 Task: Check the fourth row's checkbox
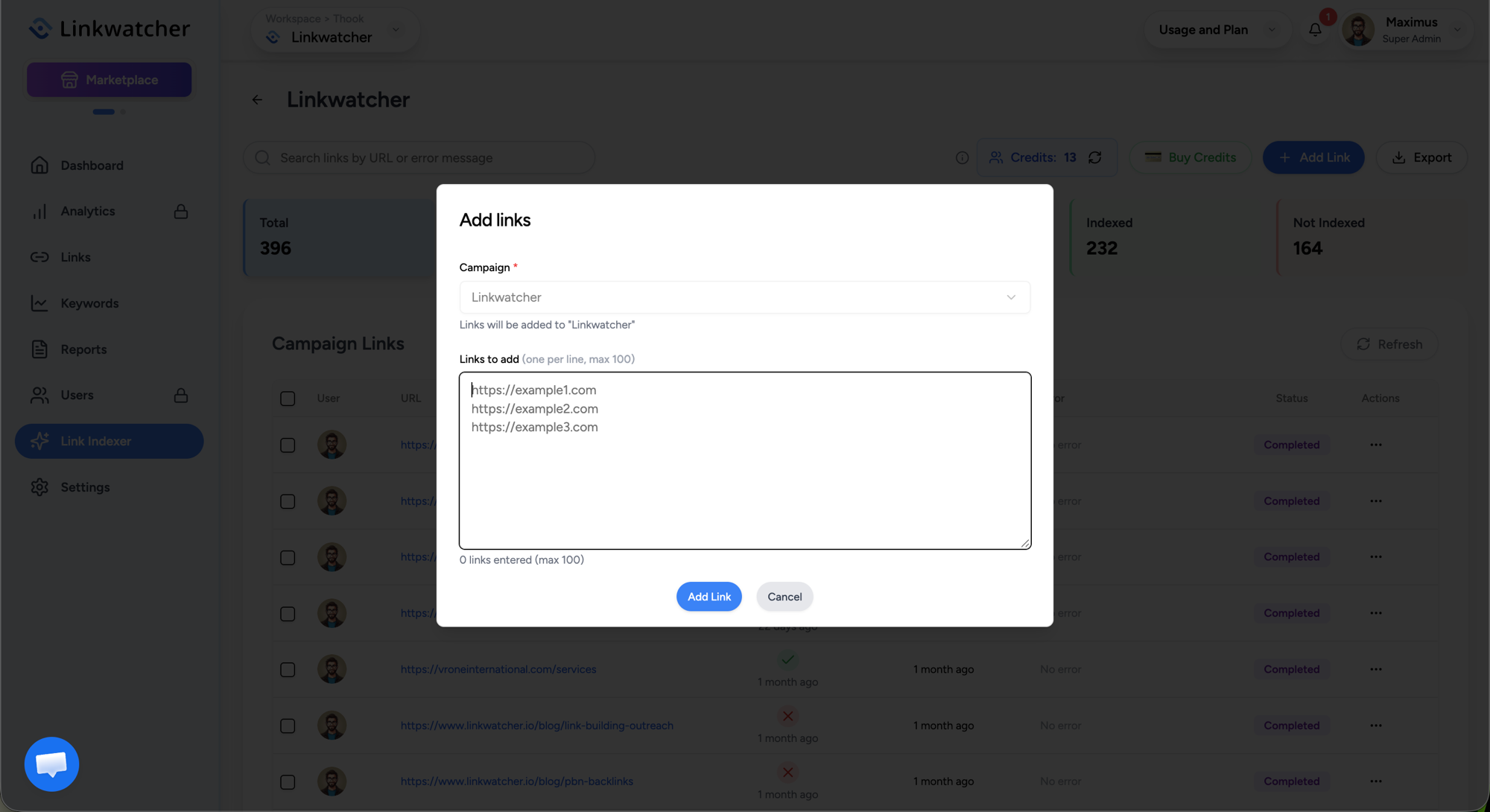pos(288,614)
